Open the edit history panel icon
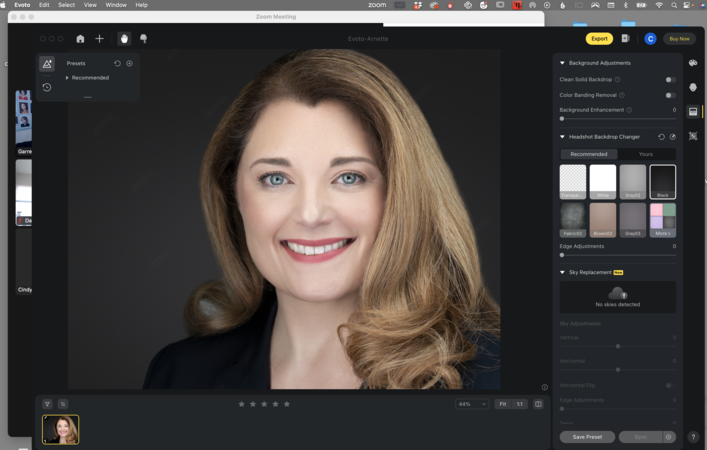Viewport: 707px width, 450px height. 47,87
